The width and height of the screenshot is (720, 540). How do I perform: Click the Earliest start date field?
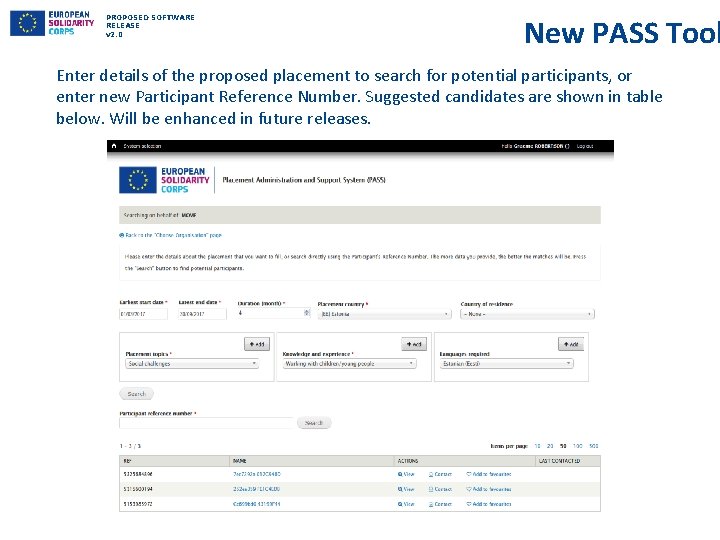[143, 314]
